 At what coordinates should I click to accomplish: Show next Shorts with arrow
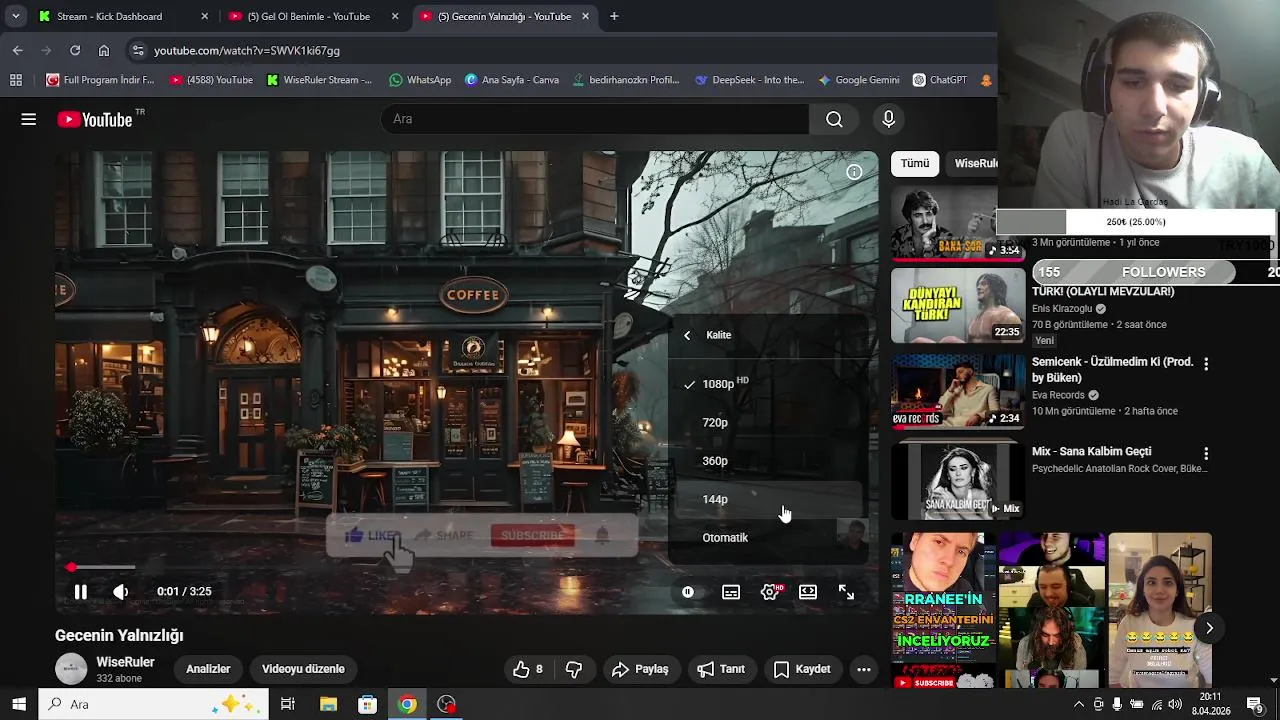[x=1209, y=629]
